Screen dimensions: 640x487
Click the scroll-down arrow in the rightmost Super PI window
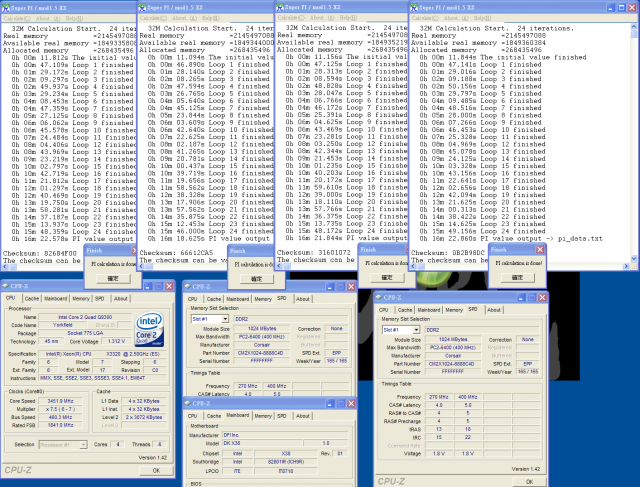click(x=634, y=258)
